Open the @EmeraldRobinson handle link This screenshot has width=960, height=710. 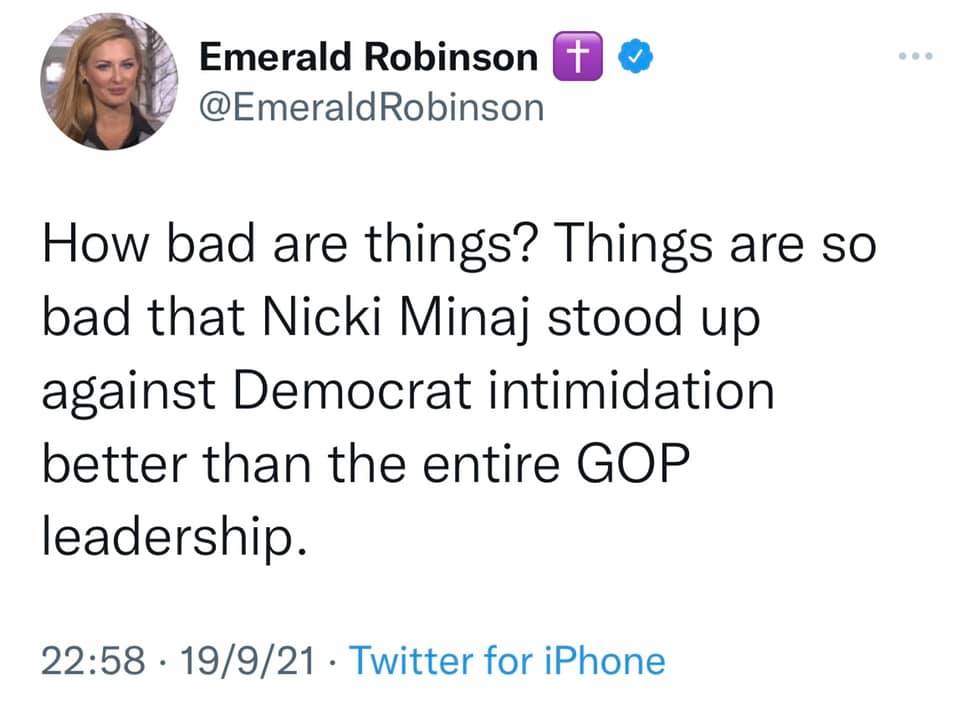tap(373, 105)
